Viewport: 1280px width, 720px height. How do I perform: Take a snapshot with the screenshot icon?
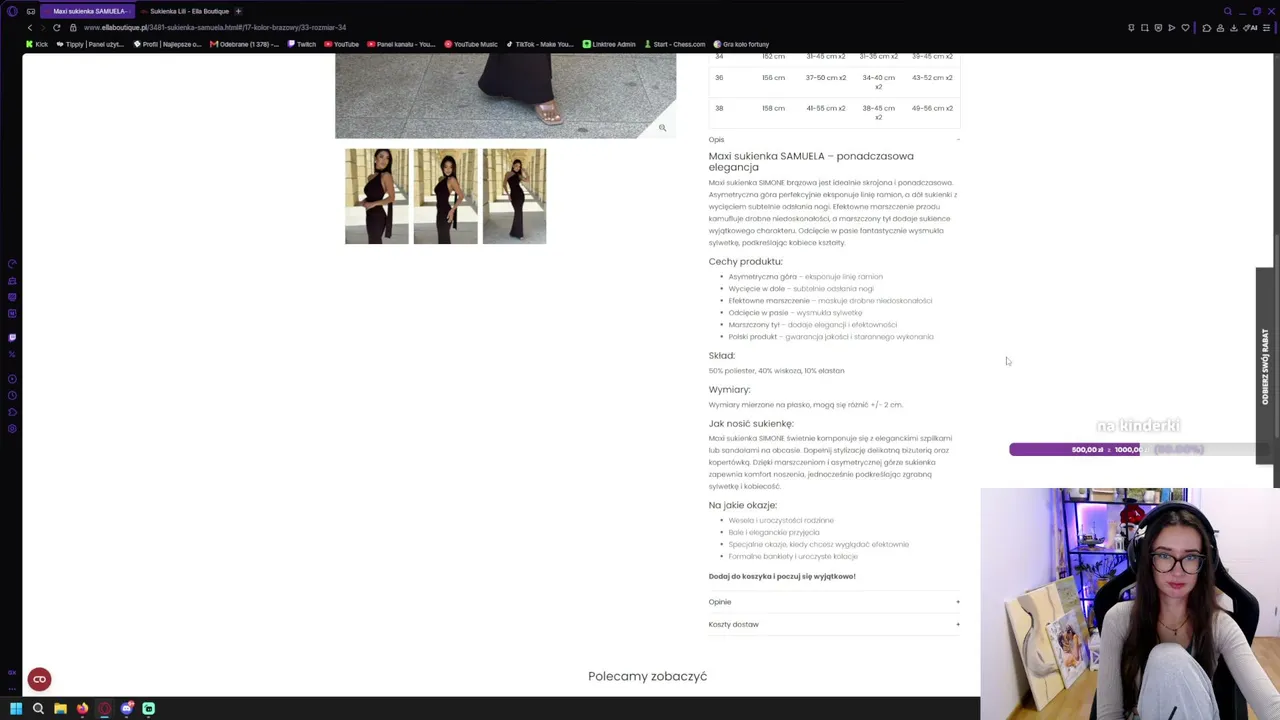pos(1145,28)
